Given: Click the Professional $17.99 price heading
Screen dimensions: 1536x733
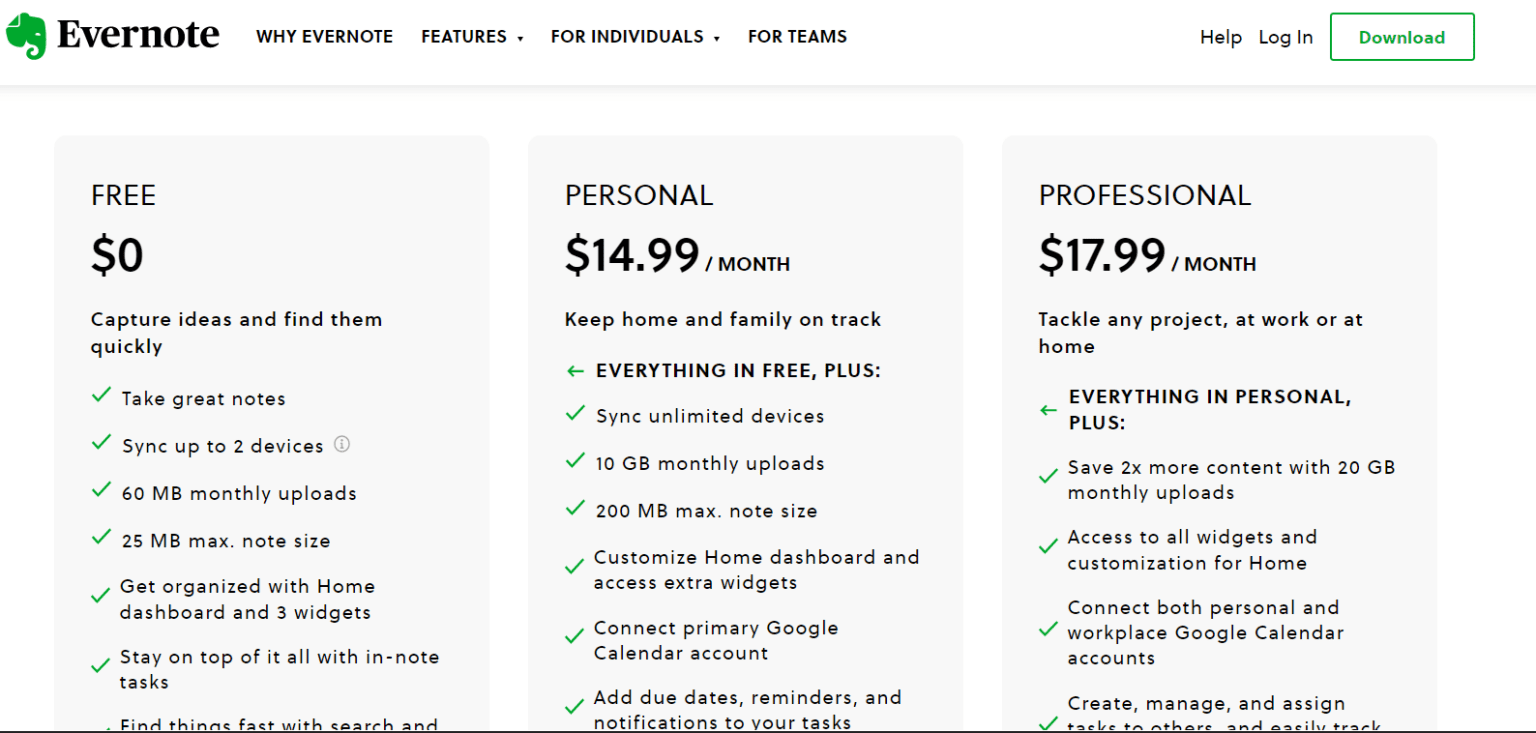Looking at the screenshot, I should pyautogui.click(x=1102, y=256).
